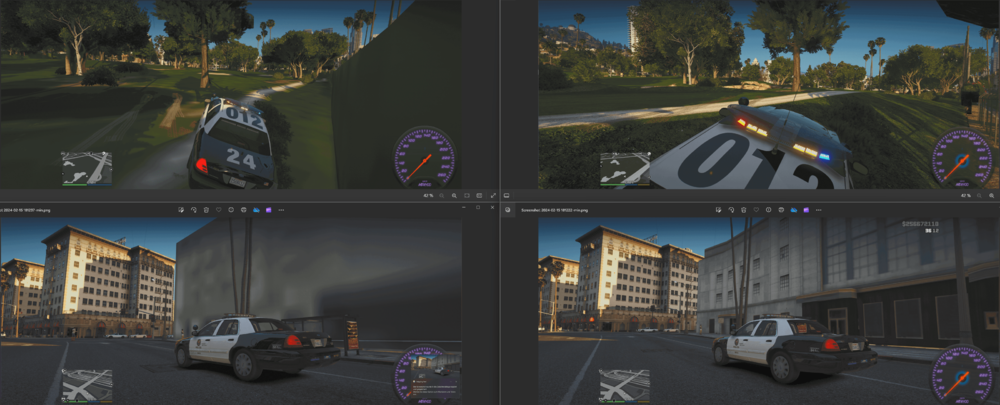This screenshot has height=405, width=1000.
Task: Print the image from right Photos window
Action: tap(781, 210)
